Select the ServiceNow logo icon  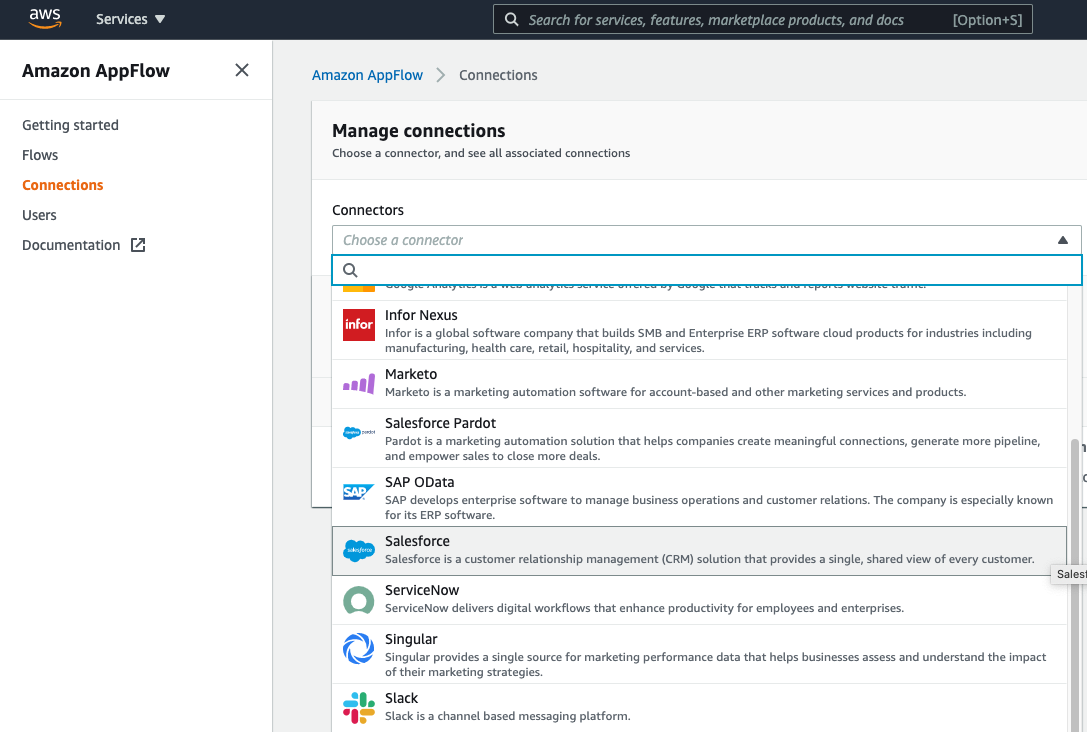[x=359, y=600]
